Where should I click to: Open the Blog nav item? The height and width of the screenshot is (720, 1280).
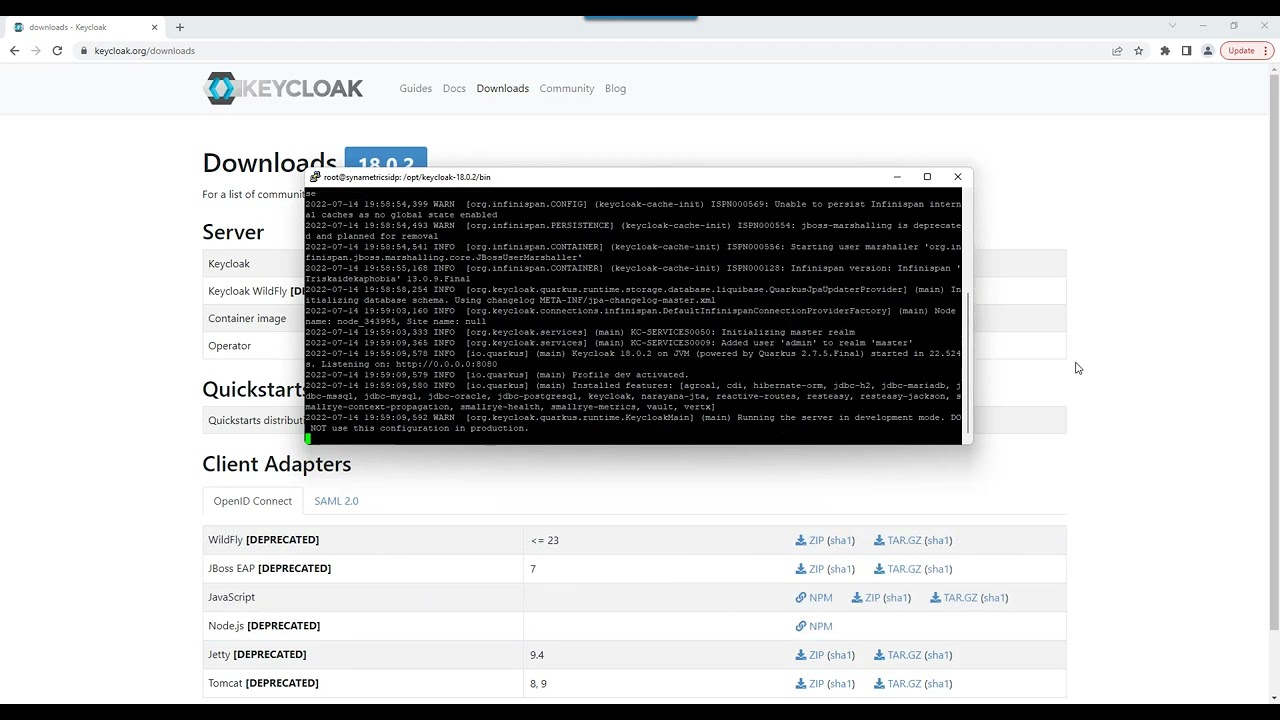[615, 88]
